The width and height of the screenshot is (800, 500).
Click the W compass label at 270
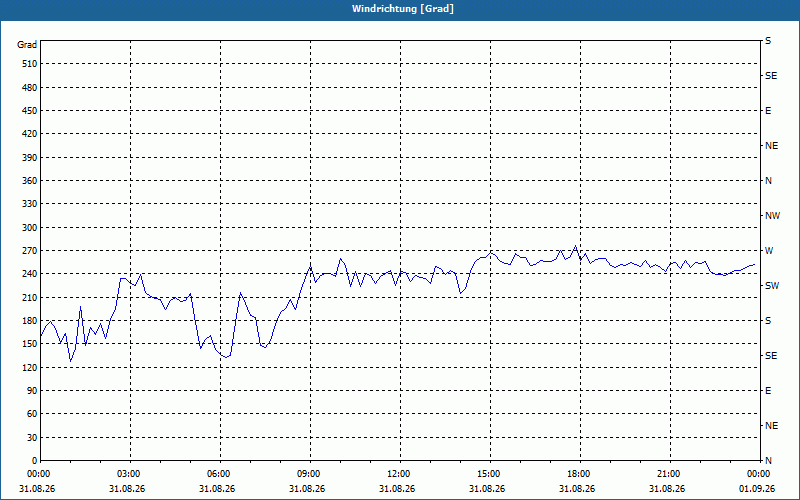(769, 251)
